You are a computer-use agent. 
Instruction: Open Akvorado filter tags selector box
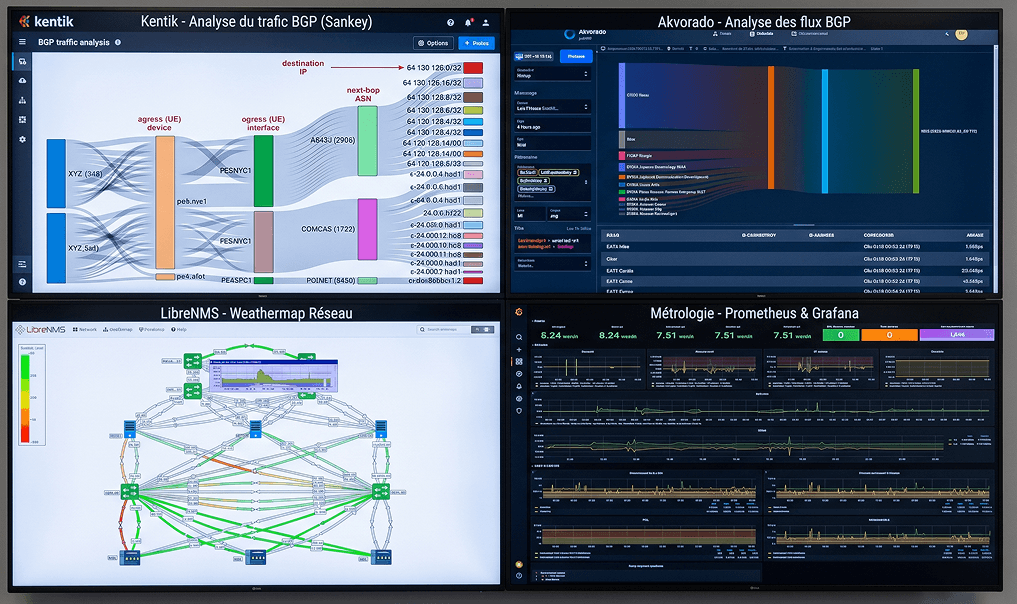(x=552, y=182)
